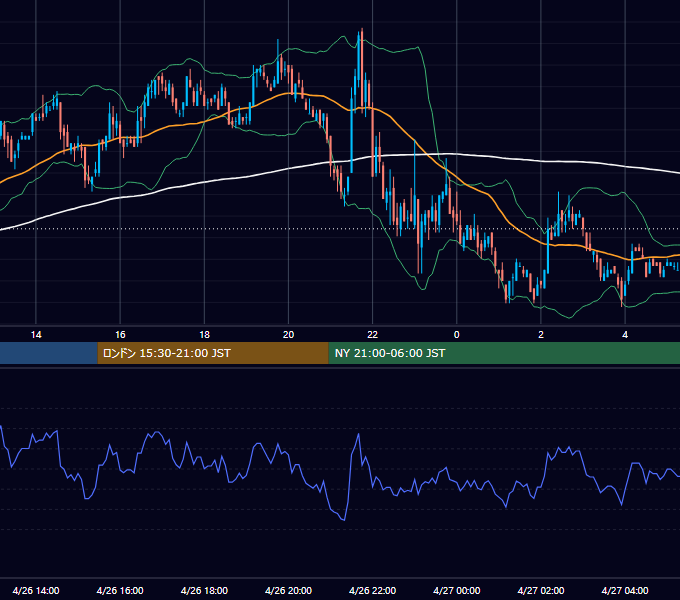
Task: Click the 4/26 14:00 time label
Action: (x=36, y=590)
